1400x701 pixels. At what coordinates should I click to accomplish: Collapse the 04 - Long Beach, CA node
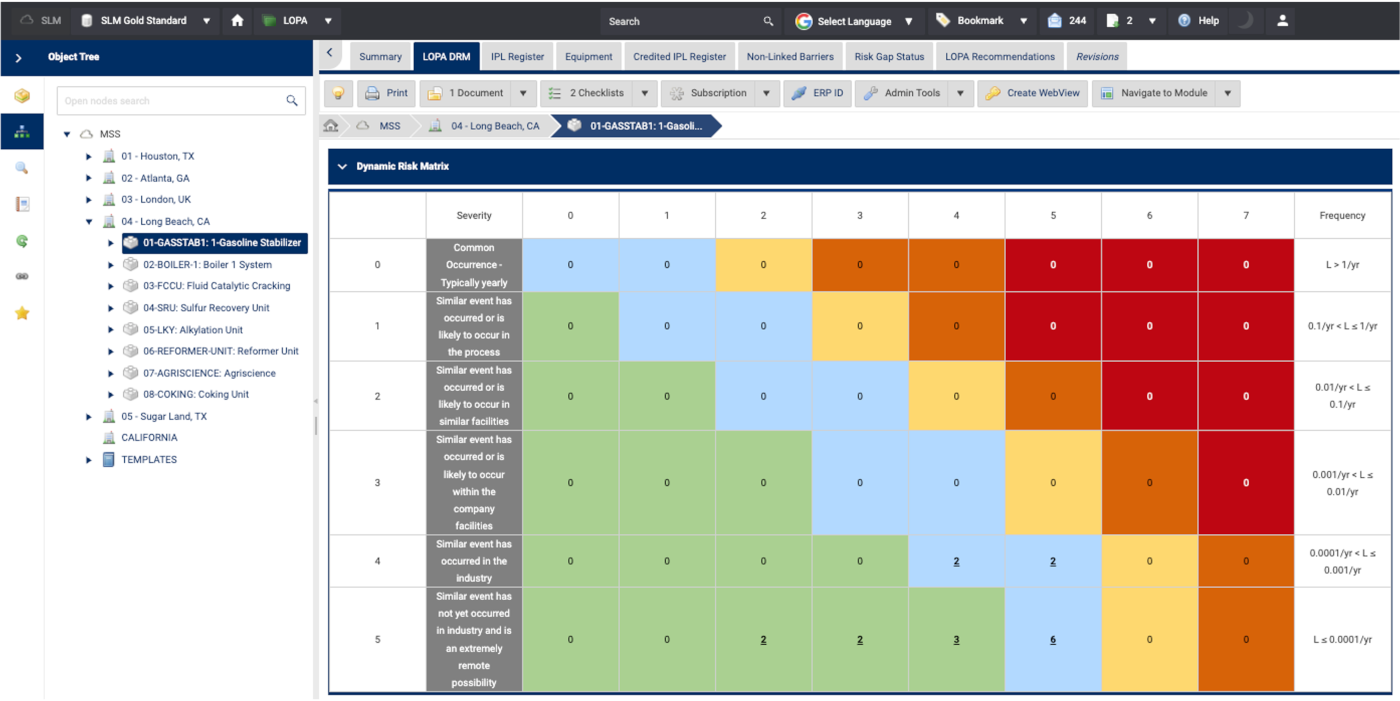point(89,222)
